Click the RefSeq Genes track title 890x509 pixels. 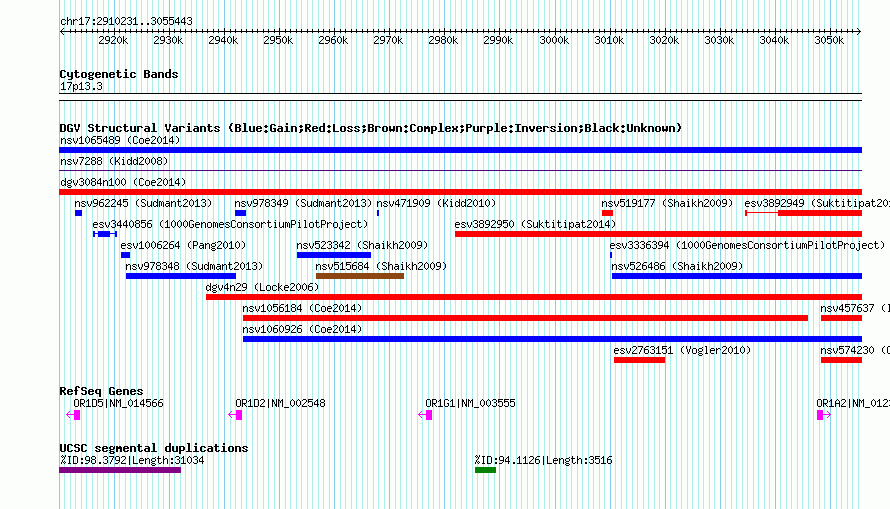pyautogui.click(x=101, y=391)
